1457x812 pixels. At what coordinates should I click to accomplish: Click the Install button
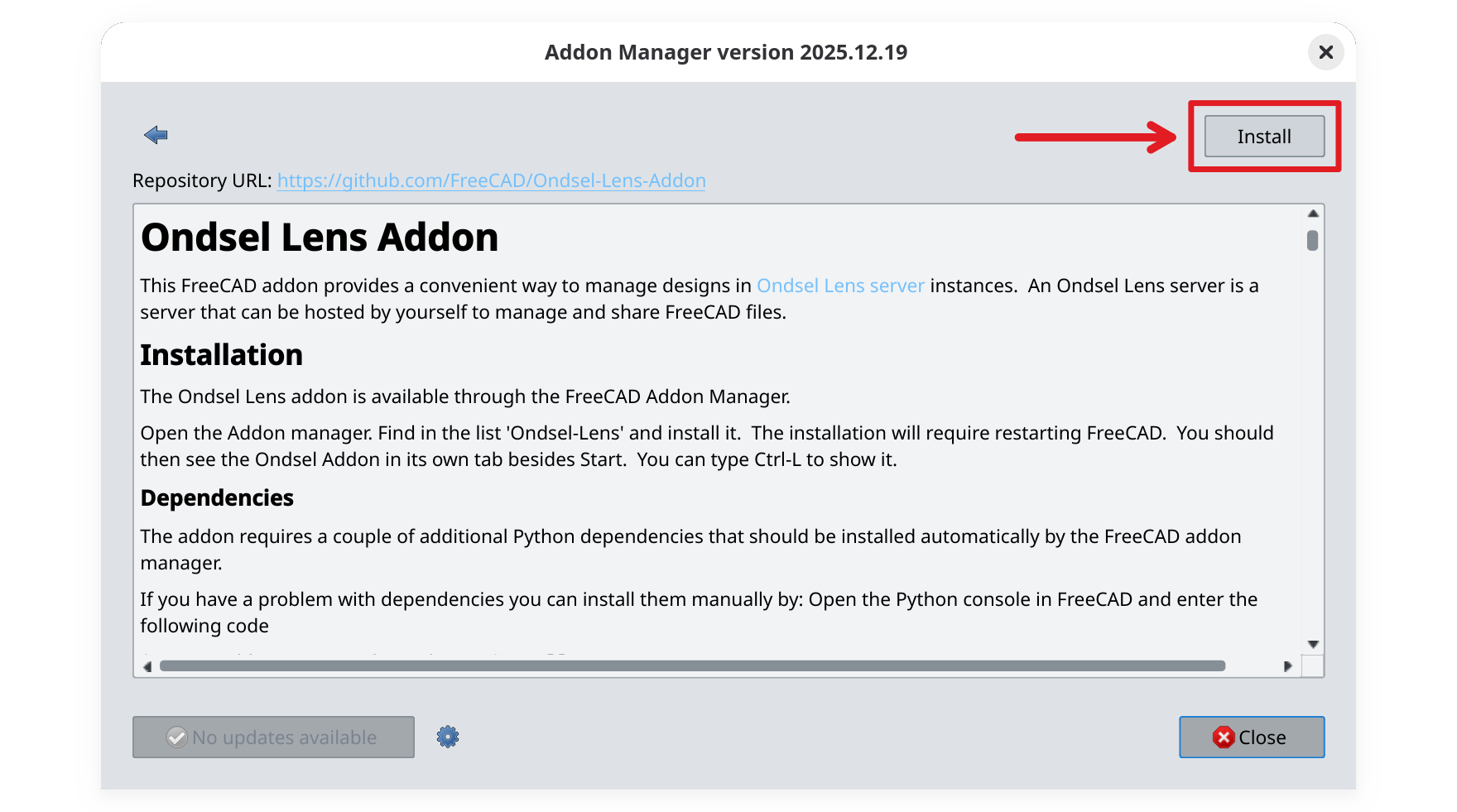1264,137
